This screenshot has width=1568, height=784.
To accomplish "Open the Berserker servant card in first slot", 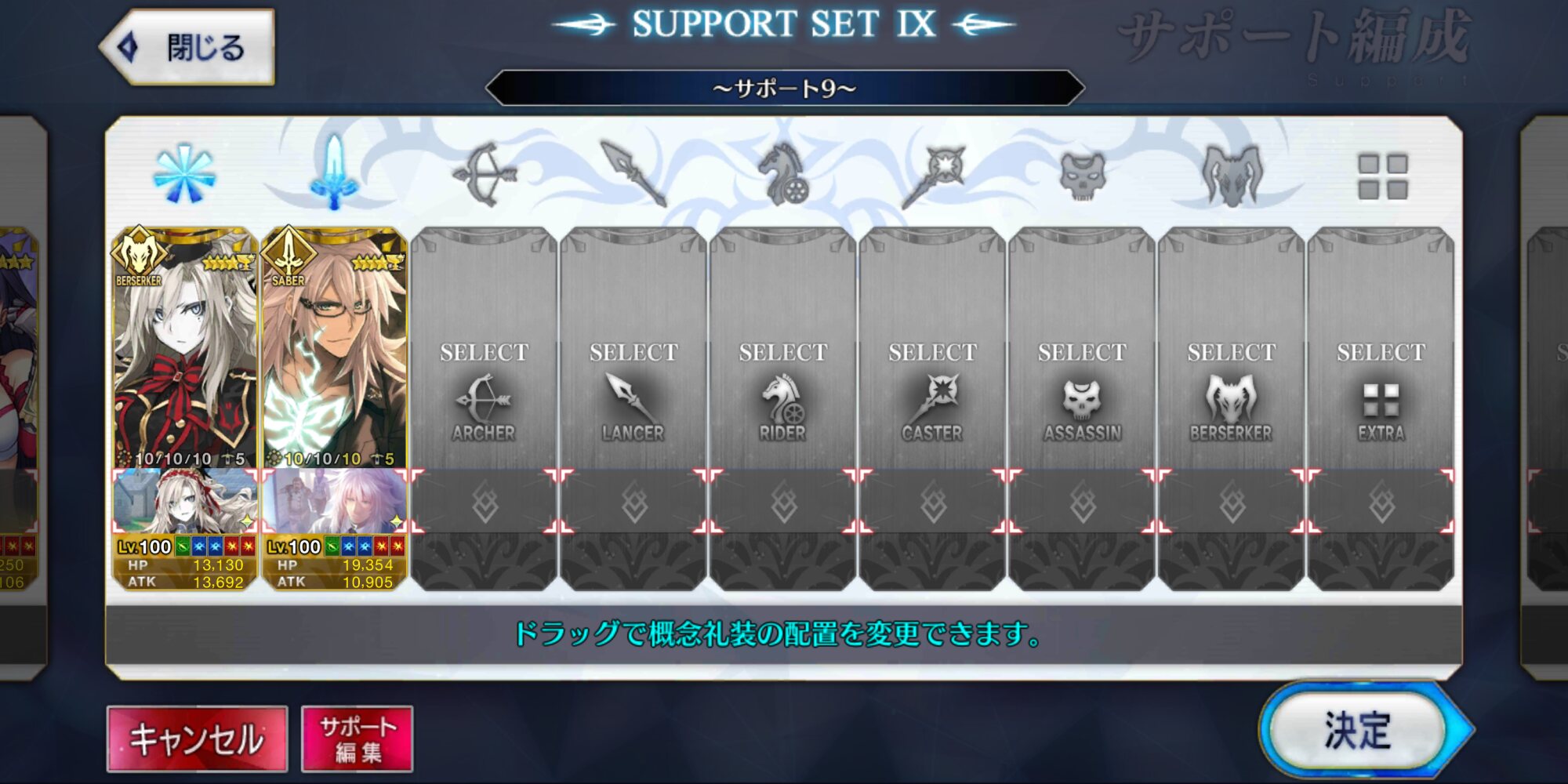I will click(x=185, y=349).
